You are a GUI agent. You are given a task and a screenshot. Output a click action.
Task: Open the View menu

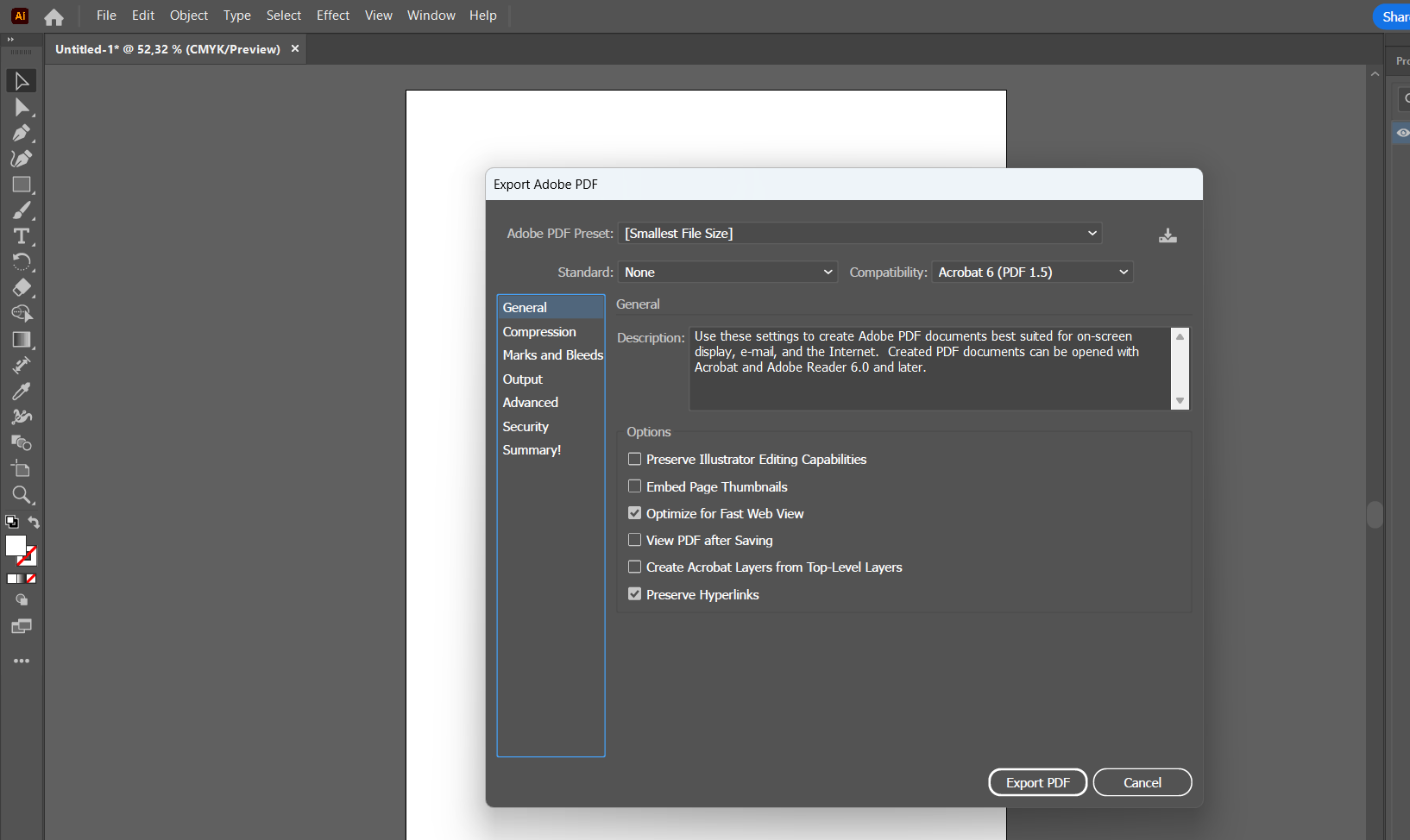click(x=379, y=16)
